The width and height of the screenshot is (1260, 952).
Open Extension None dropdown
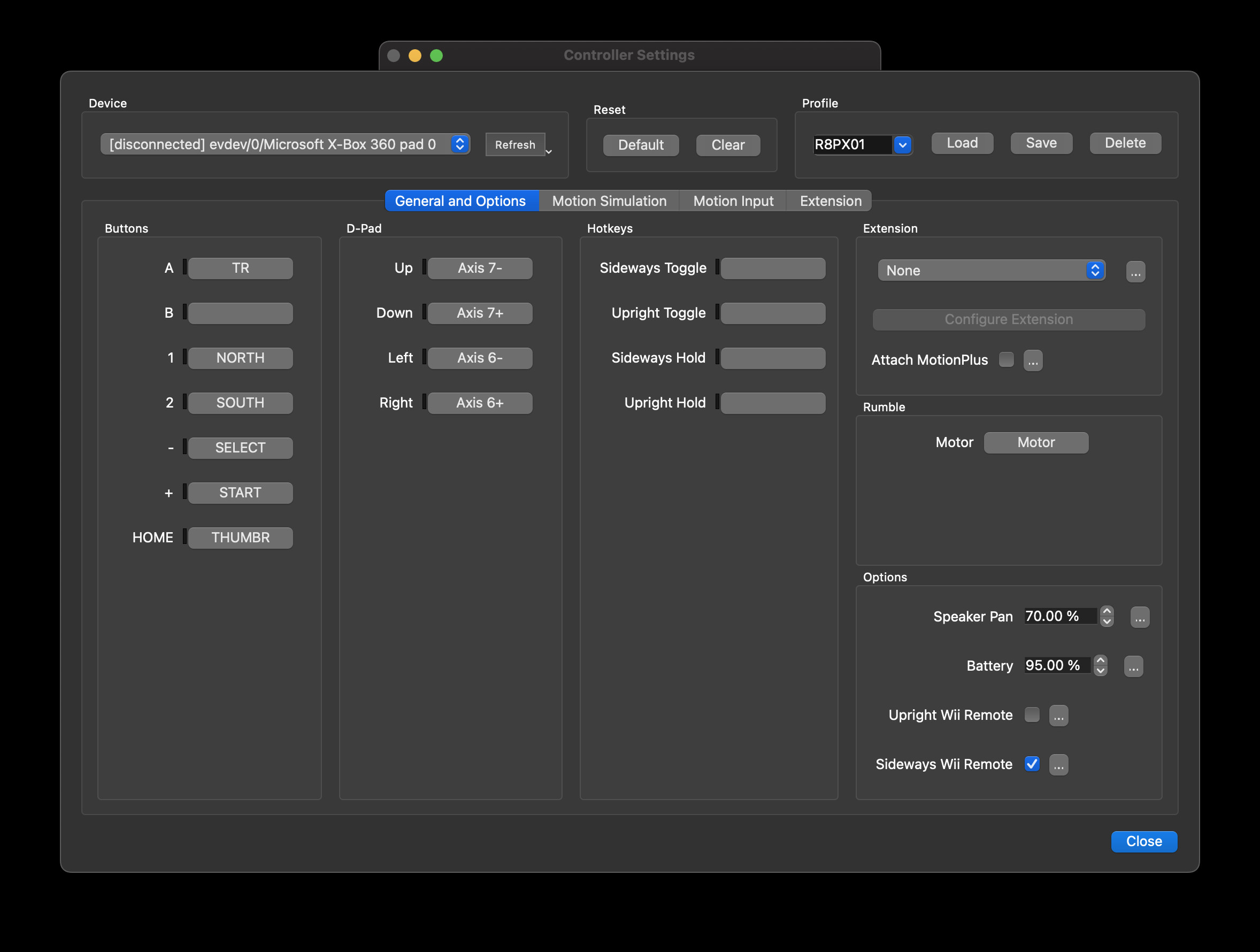[x=990, y=271]
